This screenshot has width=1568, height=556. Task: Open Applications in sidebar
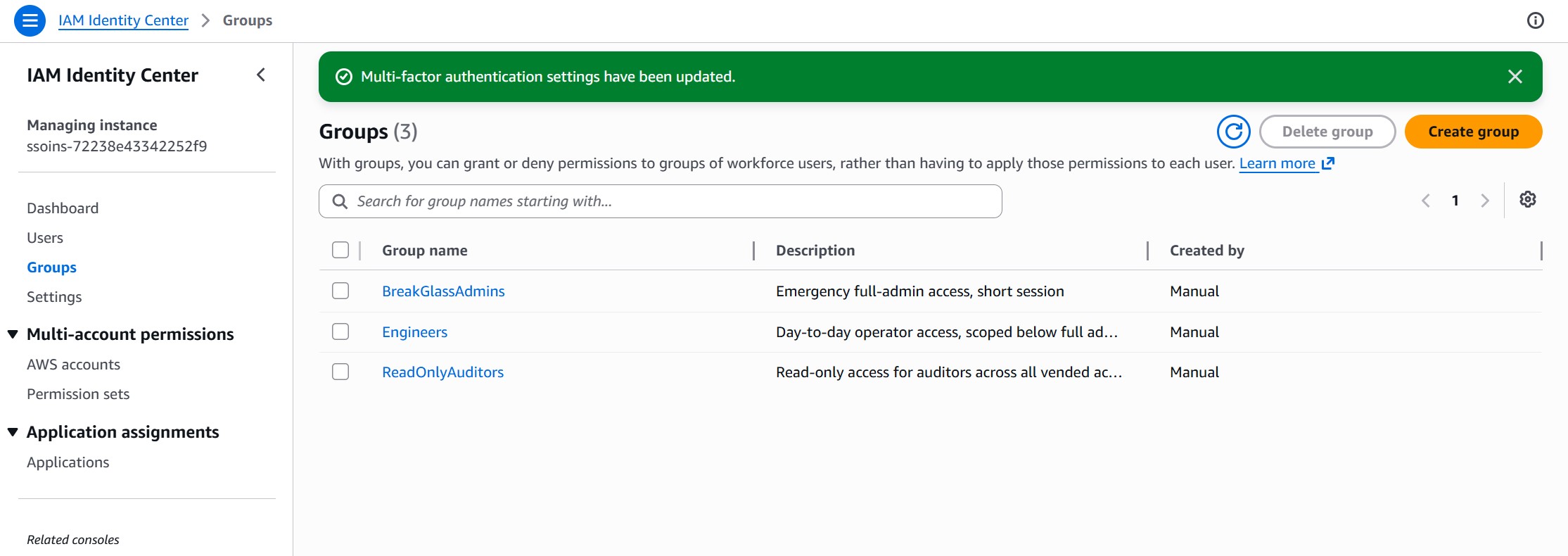pyautogui.click(x=68, y=462)
